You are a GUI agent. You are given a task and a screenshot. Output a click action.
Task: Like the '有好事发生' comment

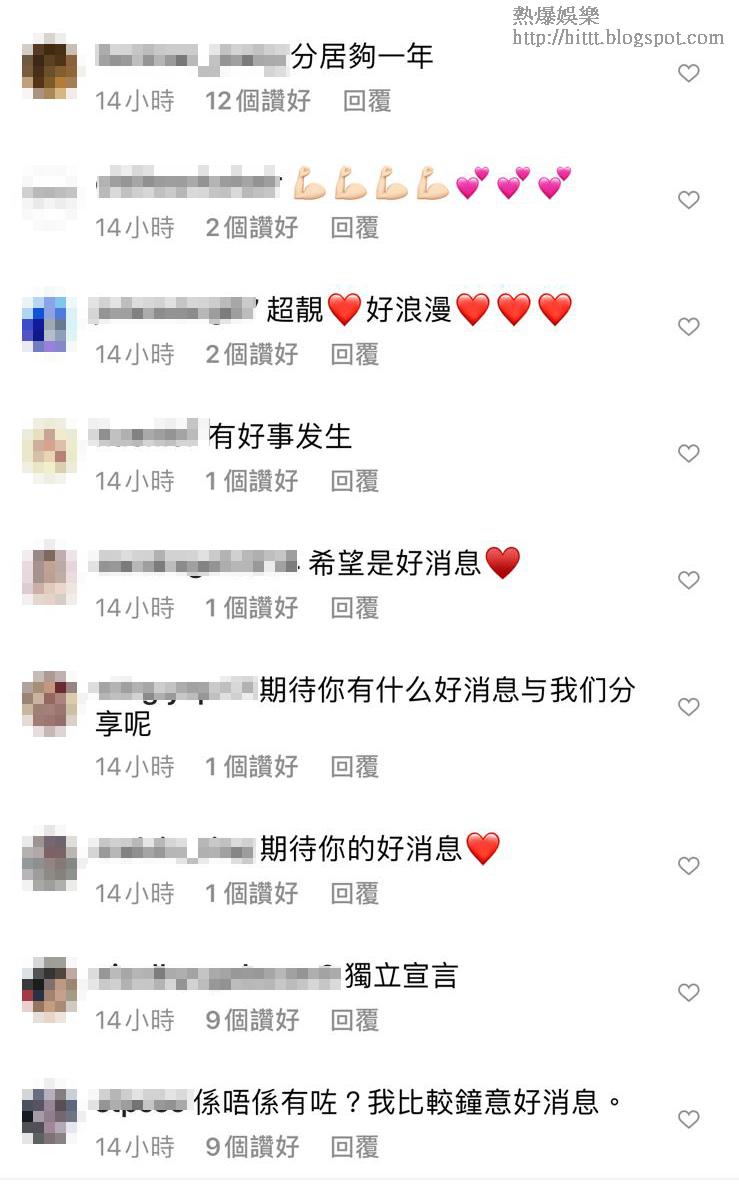point(688,453)
